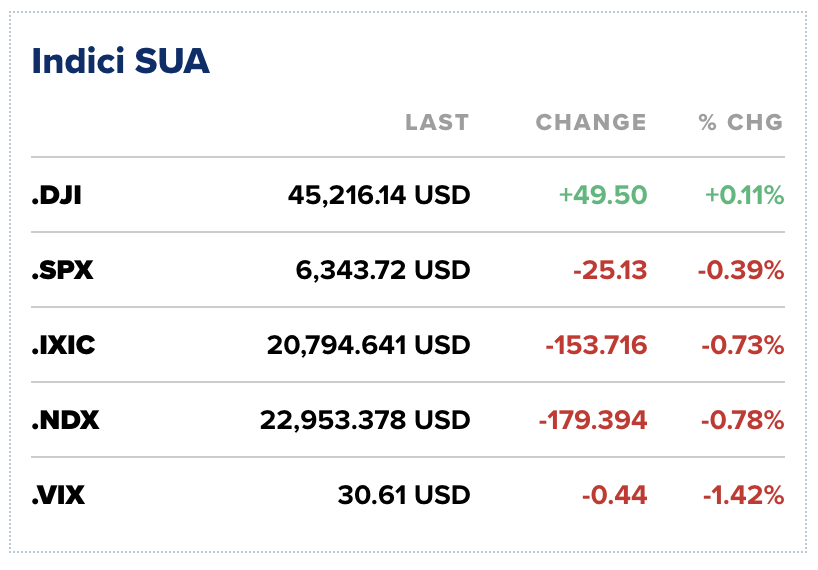Viewport: 818px width, 570px height.
Task: Select the -0.78% percent change
Action: click(x=742, y=420)
